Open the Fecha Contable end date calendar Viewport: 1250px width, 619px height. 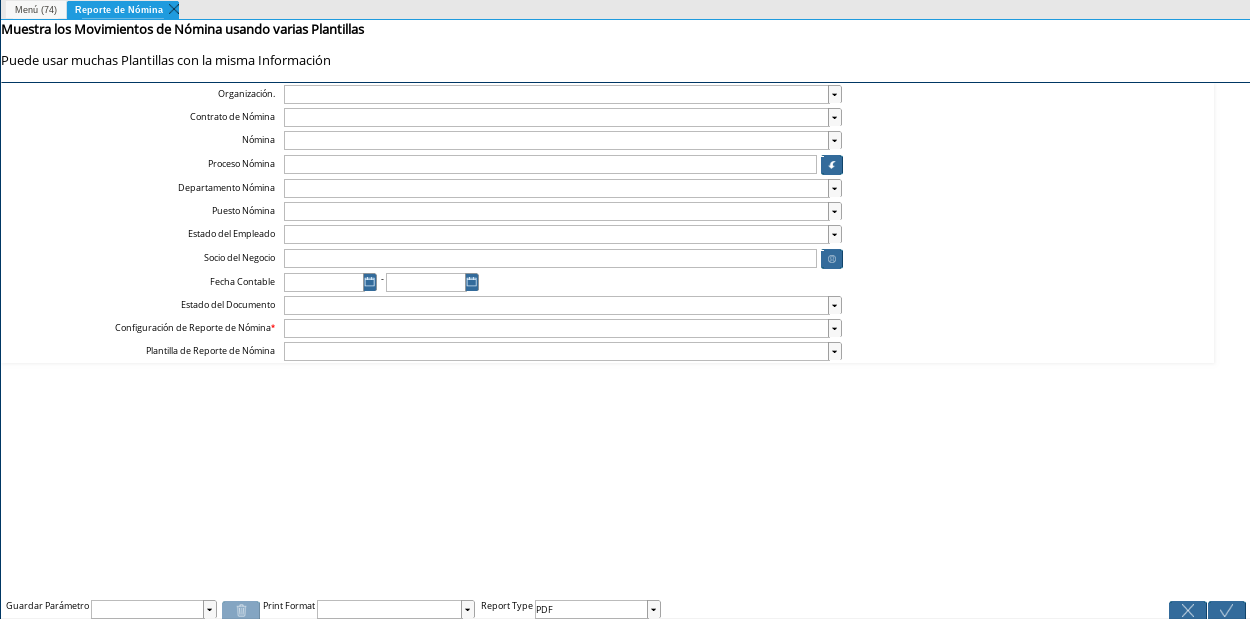[472, 282]
